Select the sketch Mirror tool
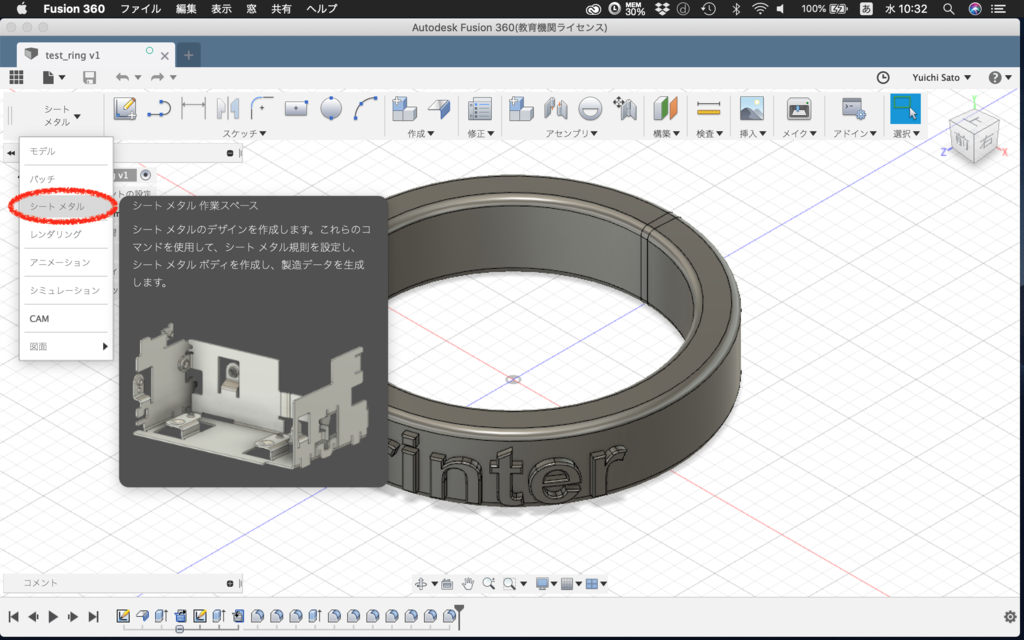 tap(228, 108)
